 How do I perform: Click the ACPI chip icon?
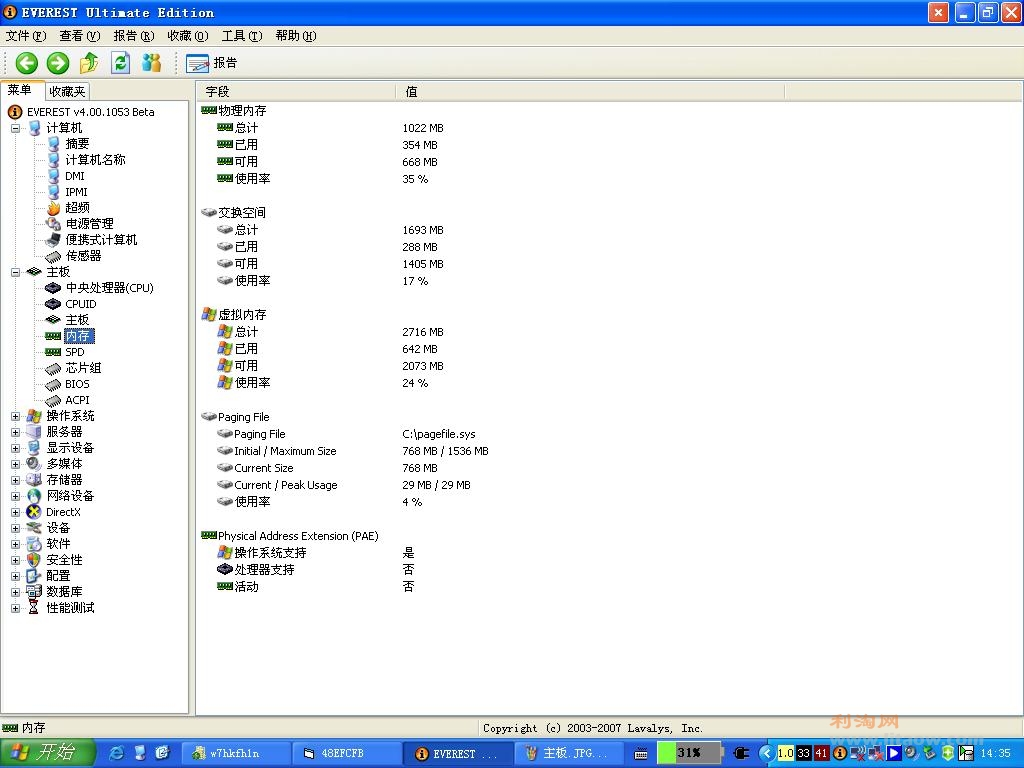coord(54,400)
